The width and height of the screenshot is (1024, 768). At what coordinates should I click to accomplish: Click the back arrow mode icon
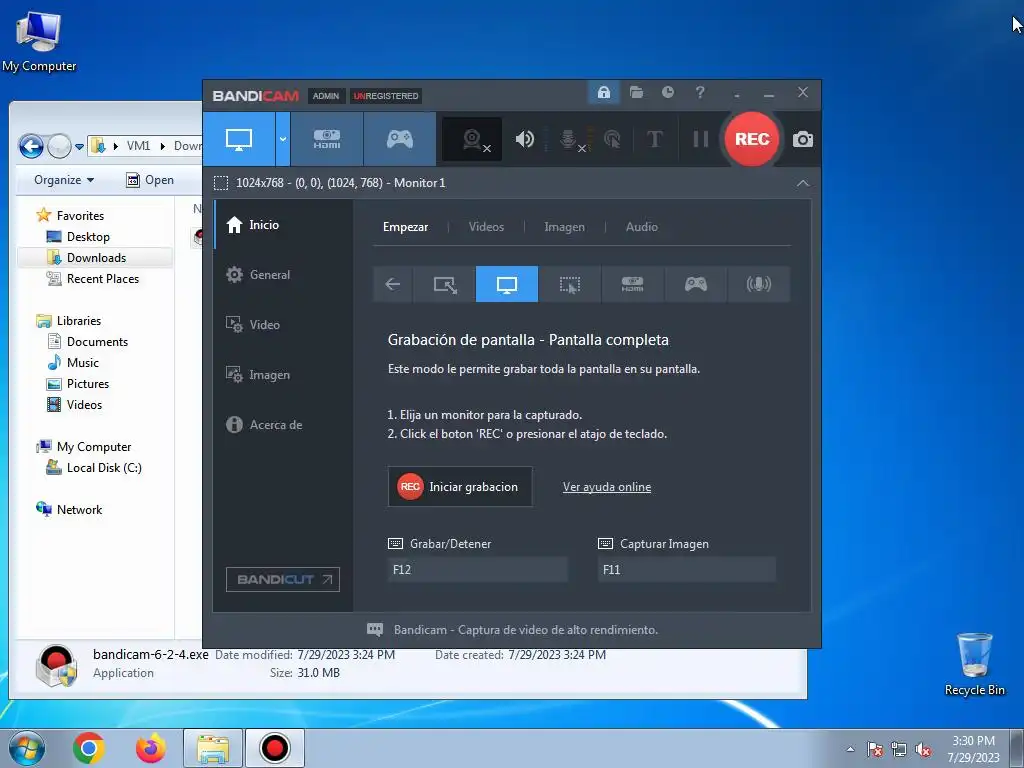(x=392, y=284)
